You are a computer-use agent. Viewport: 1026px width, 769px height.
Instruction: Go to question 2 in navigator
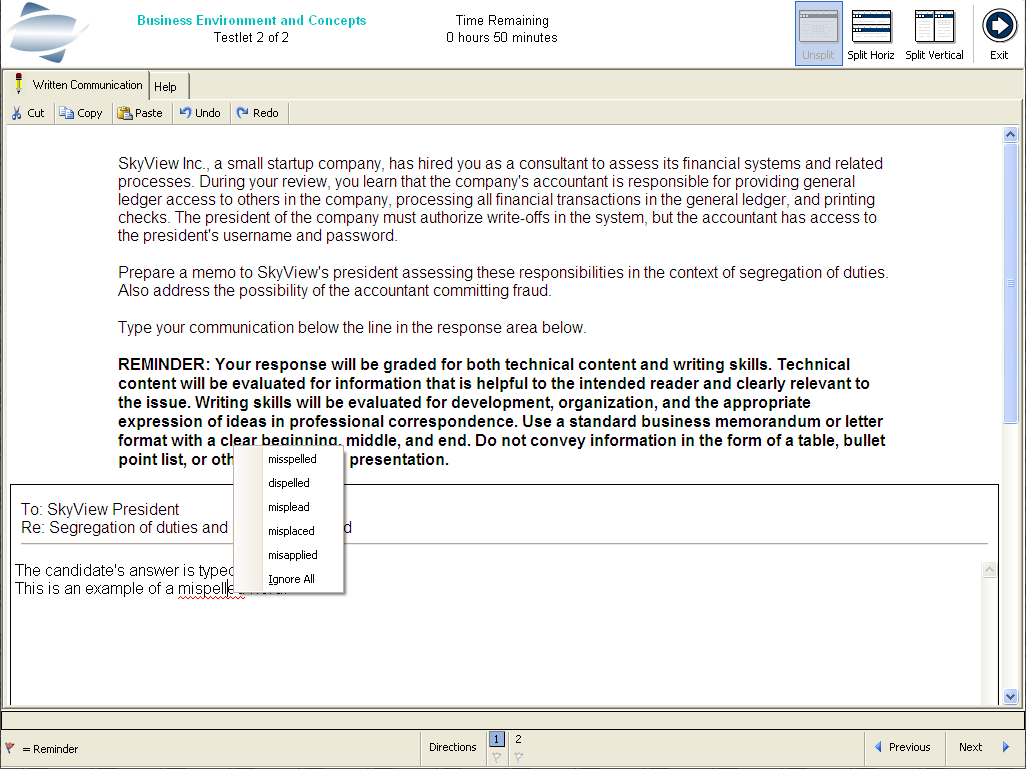click(518, 739)
